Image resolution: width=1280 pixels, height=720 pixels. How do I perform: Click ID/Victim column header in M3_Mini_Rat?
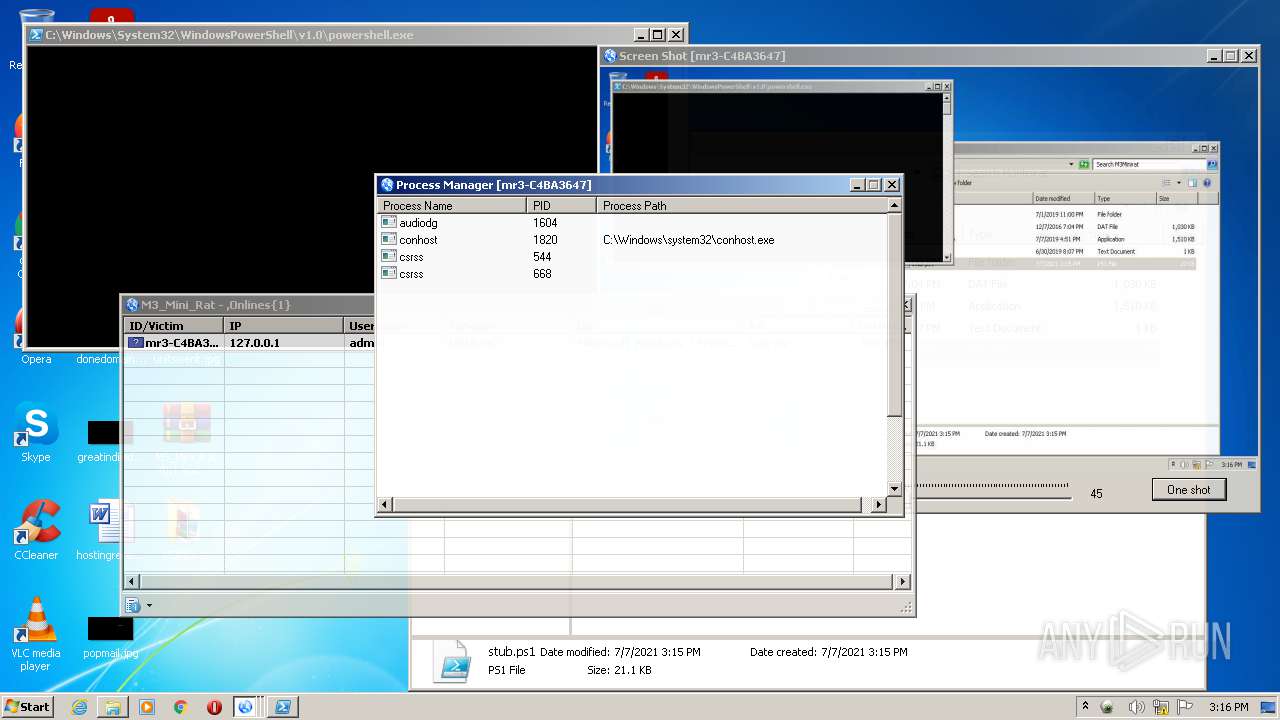point(174,326)
